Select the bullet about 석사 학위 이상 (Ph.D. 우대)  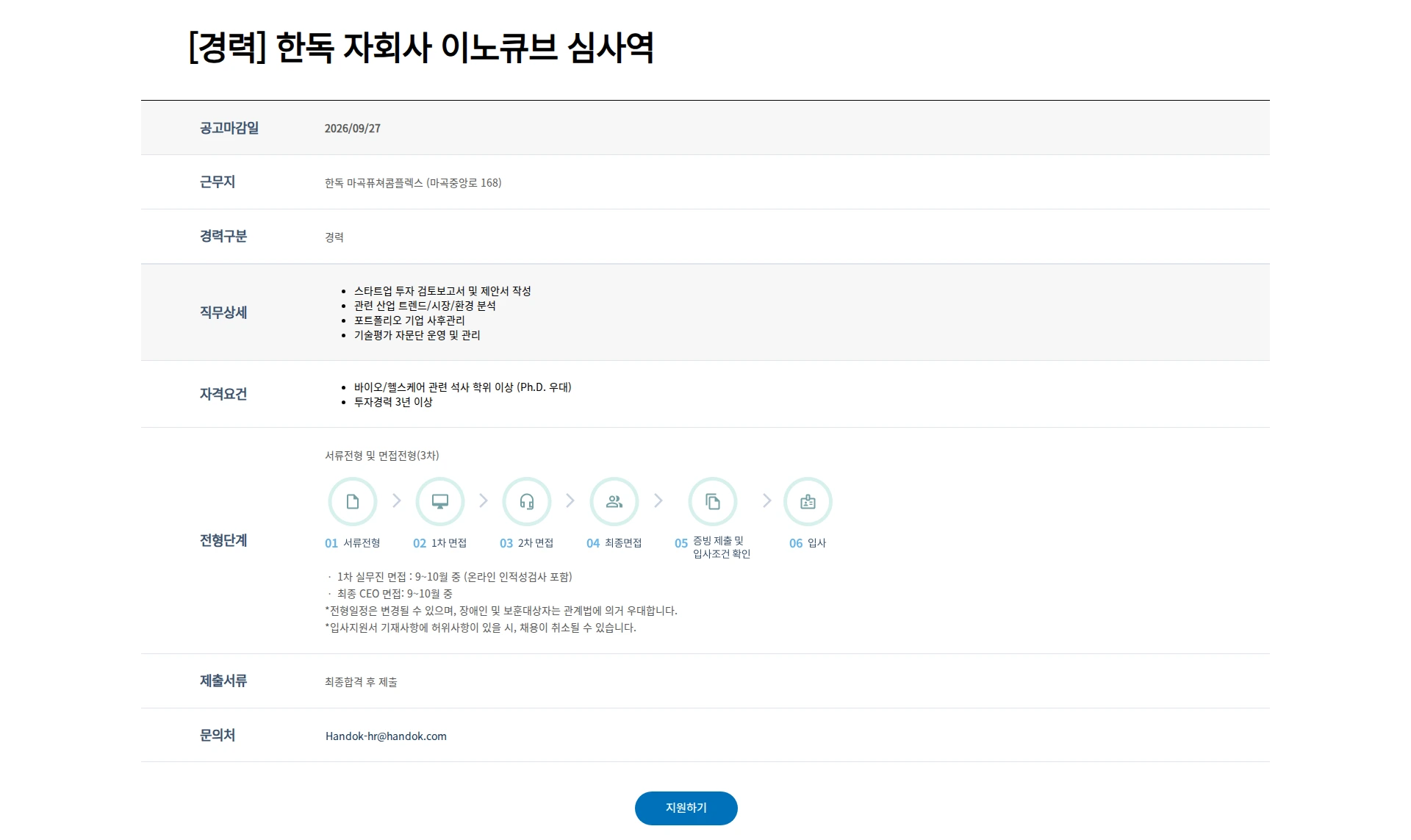point(462,387)
